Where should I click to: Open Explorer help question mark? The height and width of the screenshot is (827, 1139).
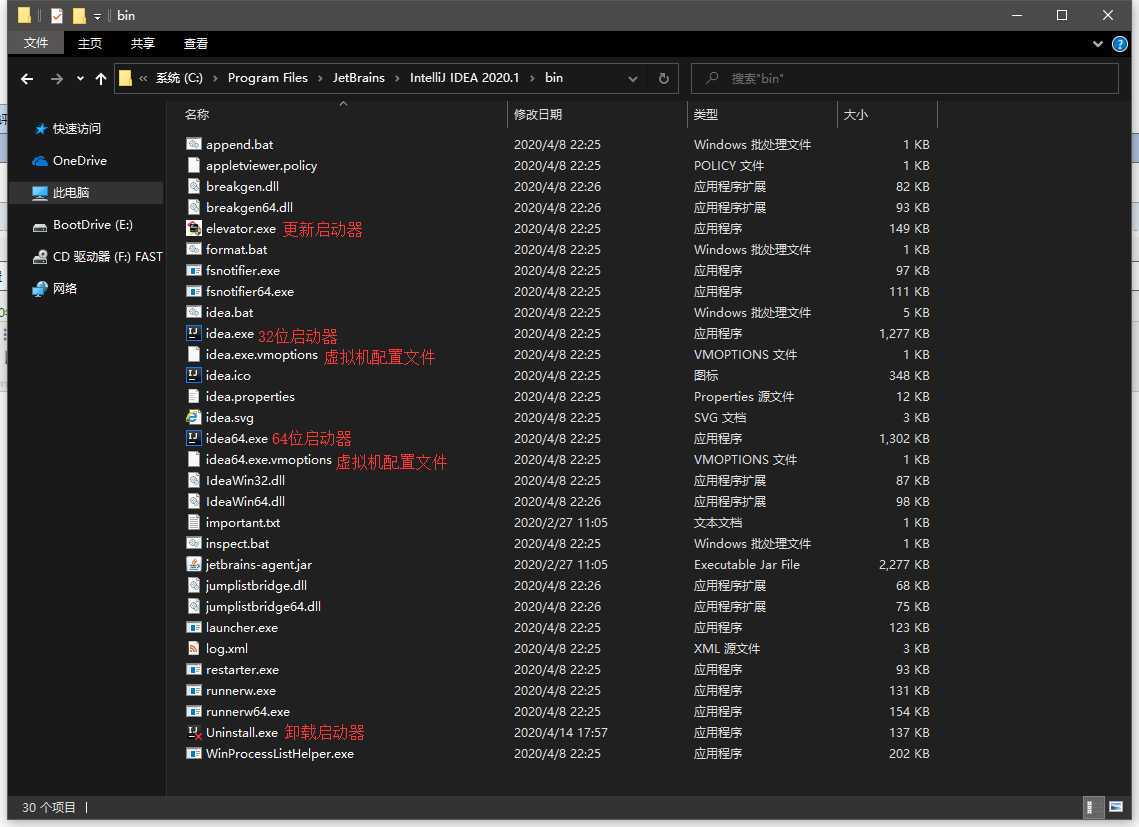point(1119,44)
